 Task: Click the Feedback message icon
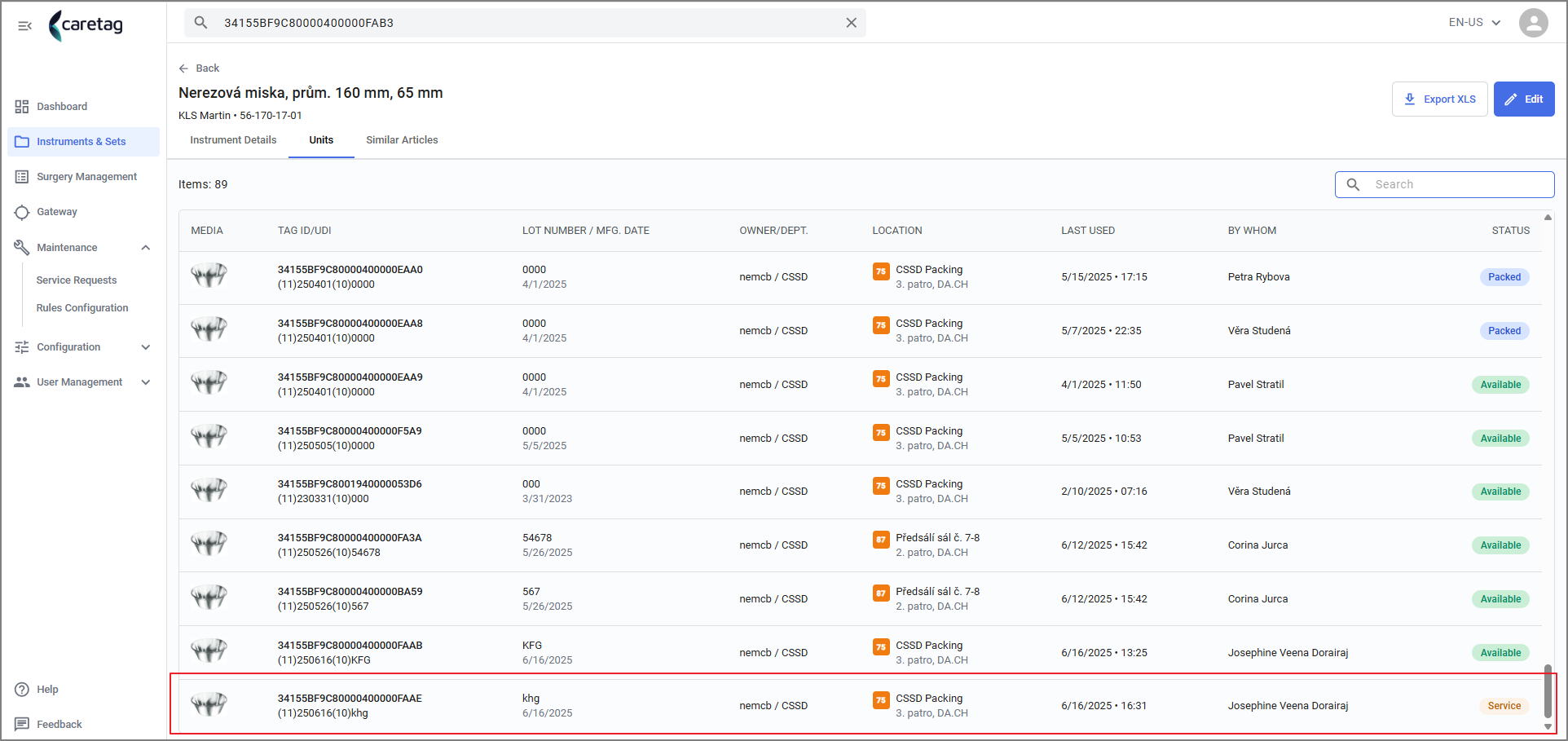pyautogui.click(x=22, y=724)
